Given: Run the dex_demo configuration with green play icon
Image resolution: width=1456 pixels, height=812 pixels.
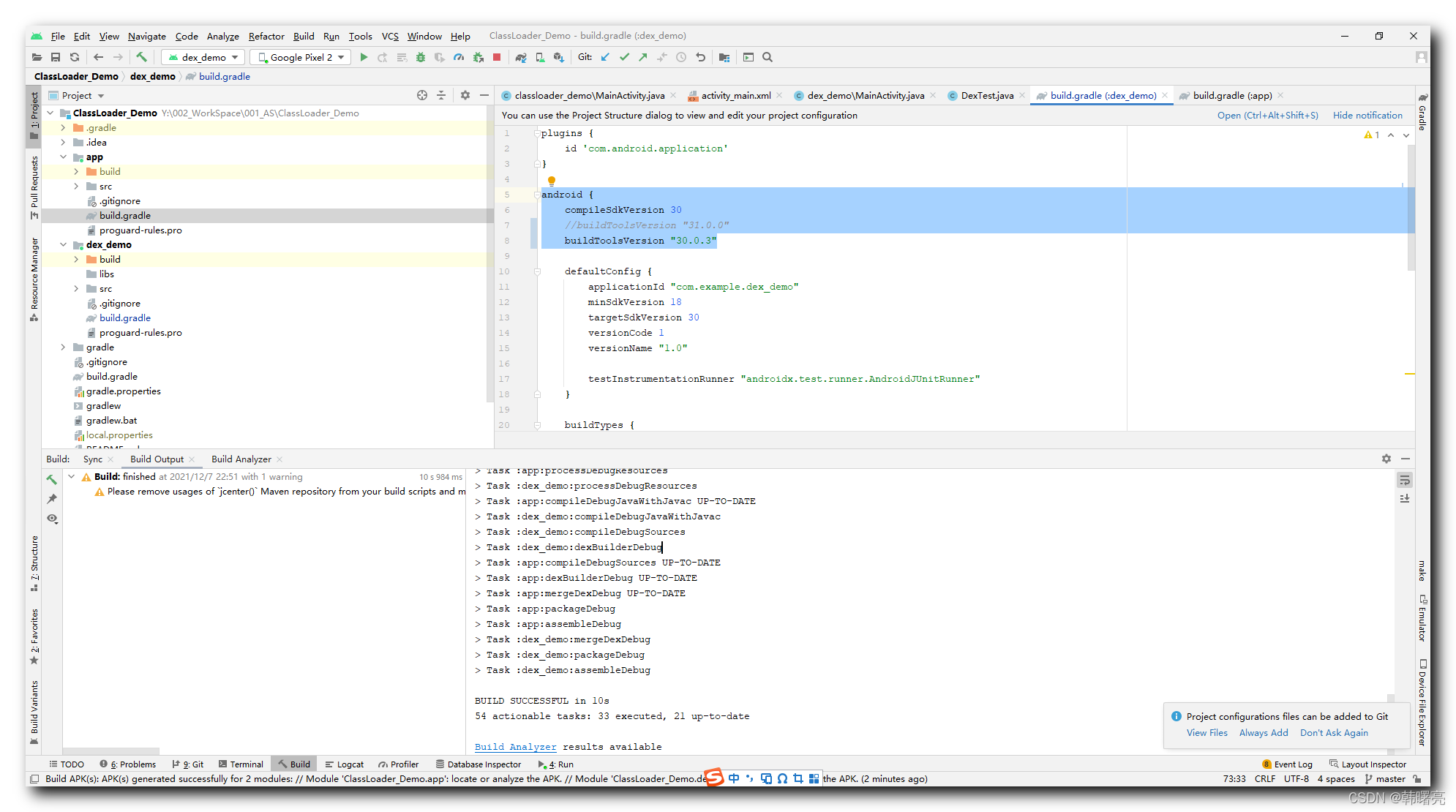Looking at the screenshot, I should 364,57.
